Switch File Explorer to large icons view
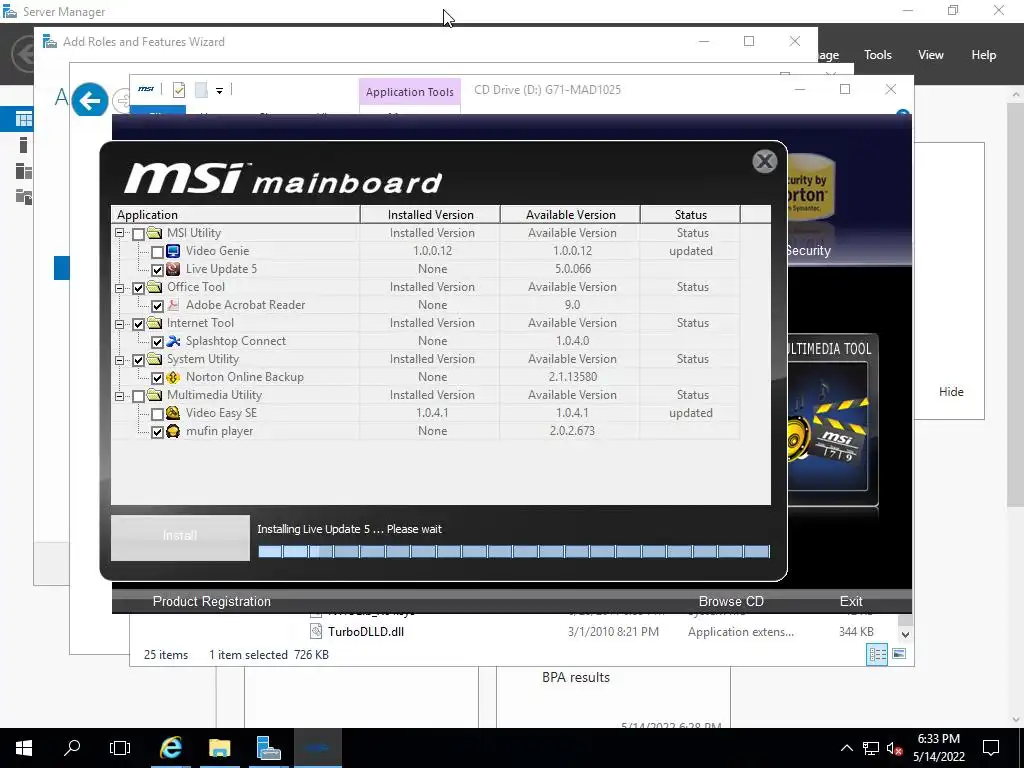Image resolution: width=1024 pixels, height=768 pixels. point(899,654)
